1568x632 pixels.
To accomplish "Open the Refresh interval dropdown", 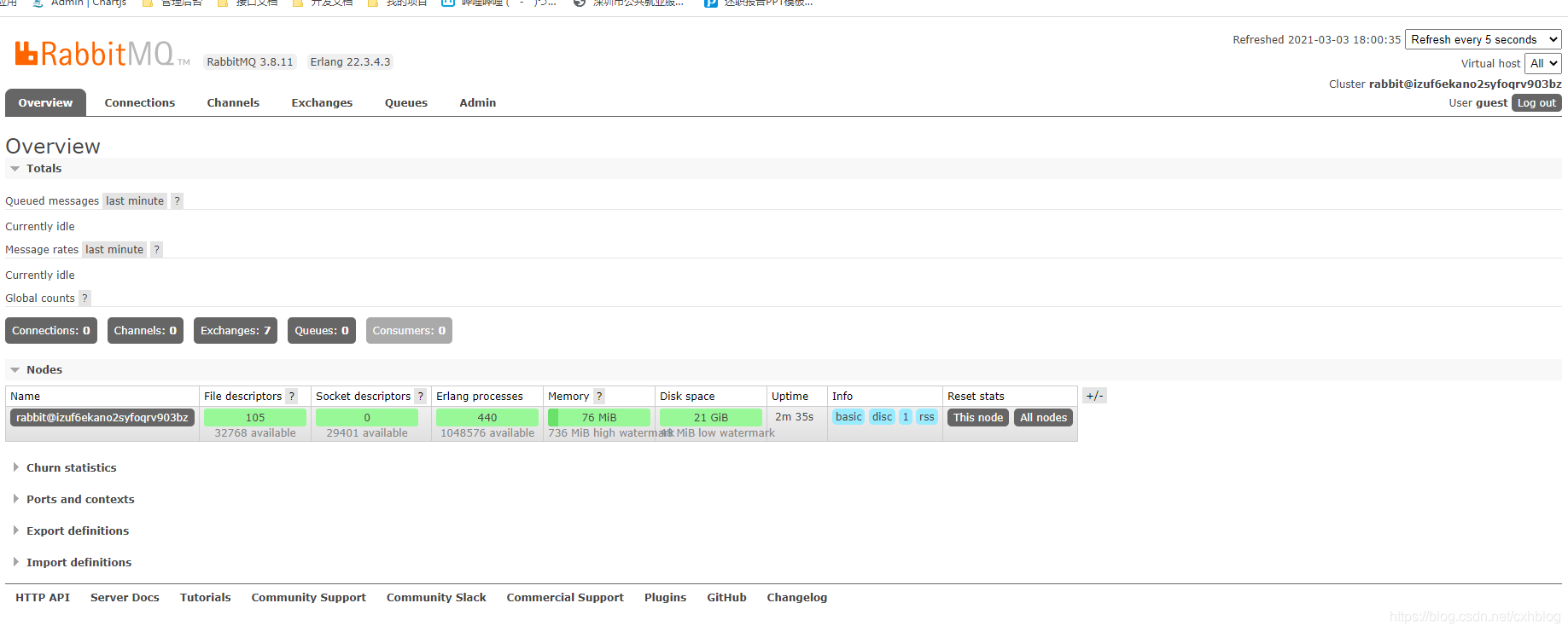I will 1483,40.
